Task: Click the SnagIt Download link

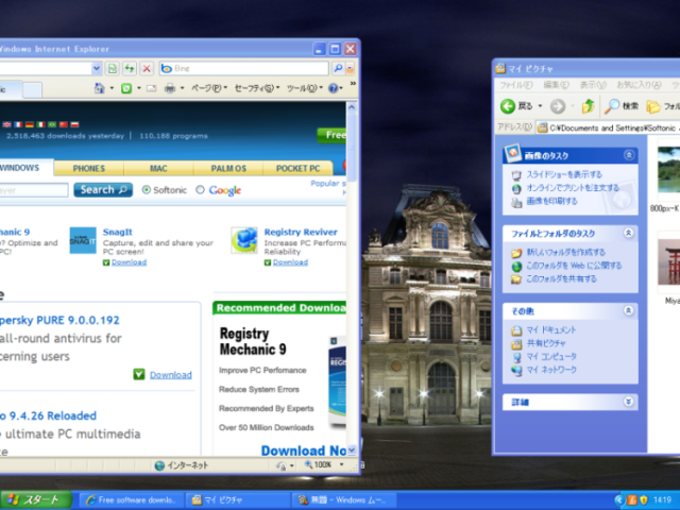Action: (x=129, y=262)
